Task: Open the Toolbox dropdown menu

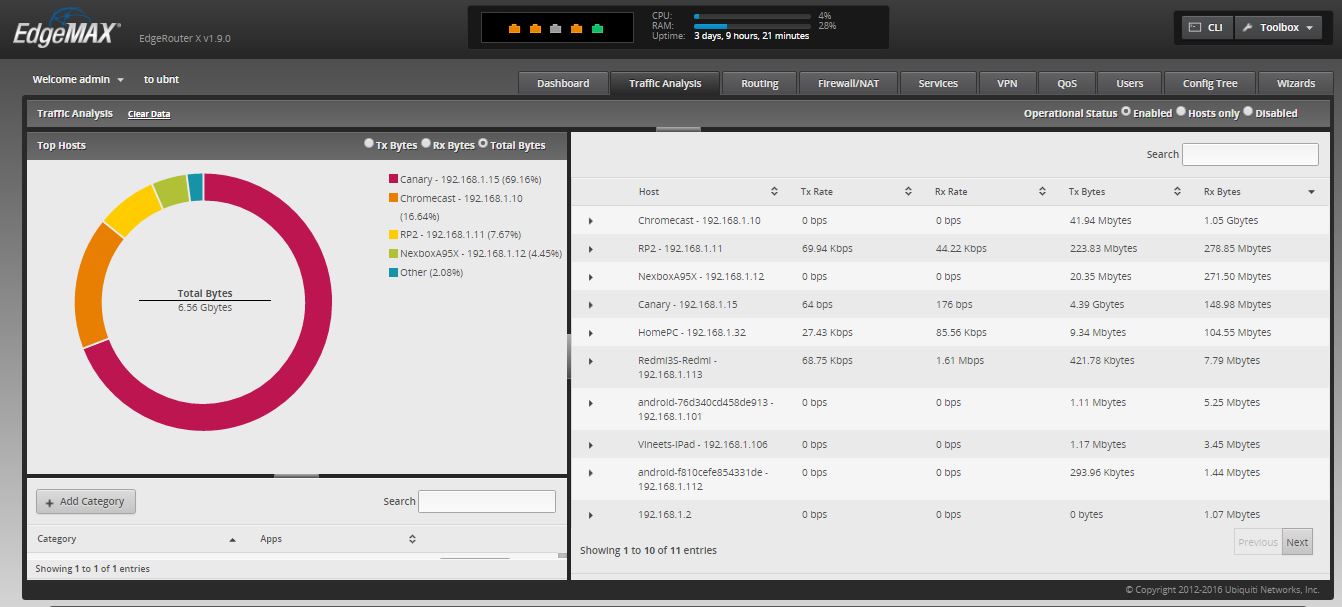Action: coord(1278,27)
